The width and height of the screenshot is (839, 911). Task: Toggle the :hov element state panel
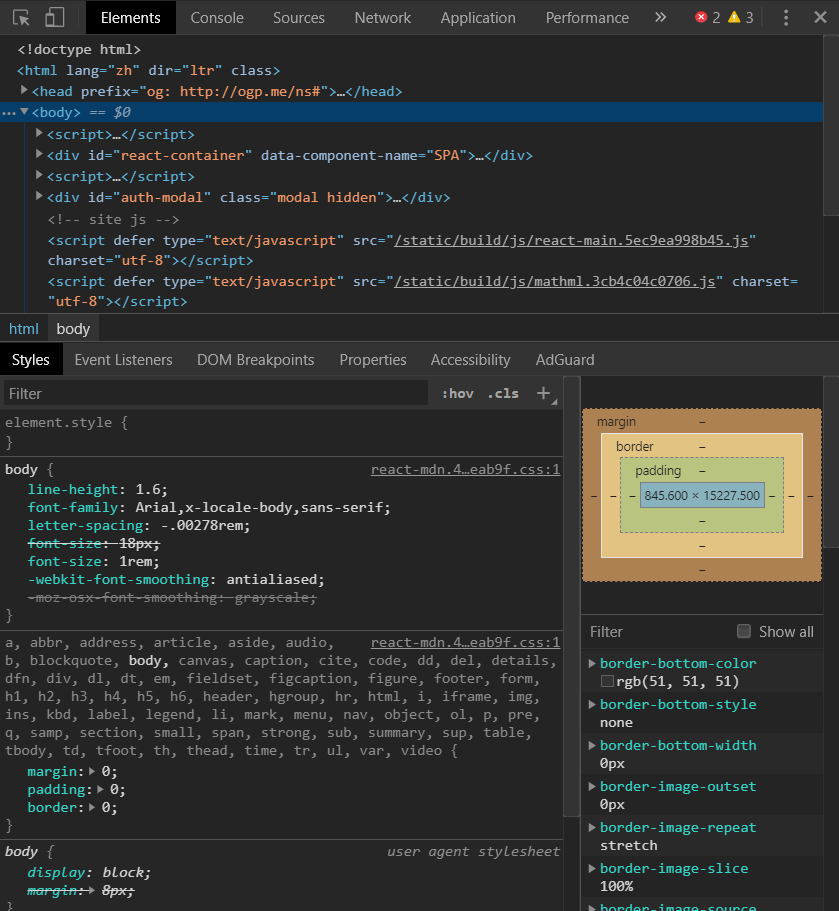pyautogui.click(x=457, y=393)
